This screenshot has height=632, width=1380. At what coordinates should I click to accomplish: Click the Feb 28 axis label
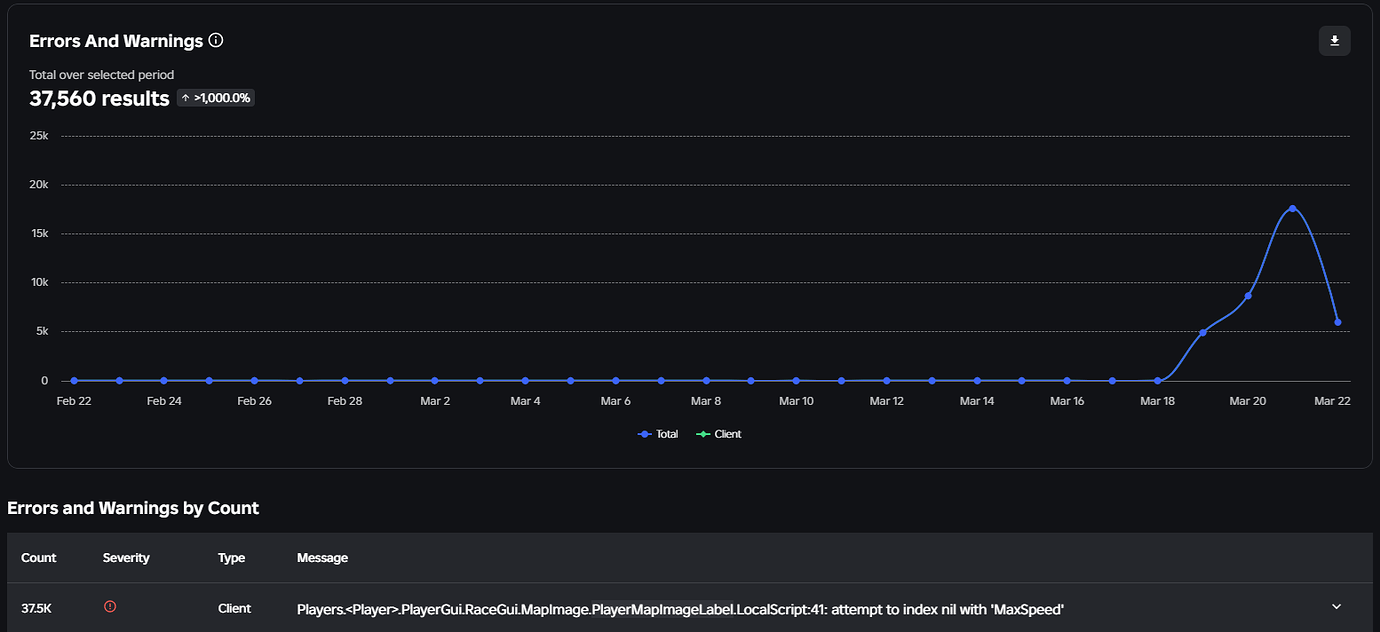[x=344, y=401]
